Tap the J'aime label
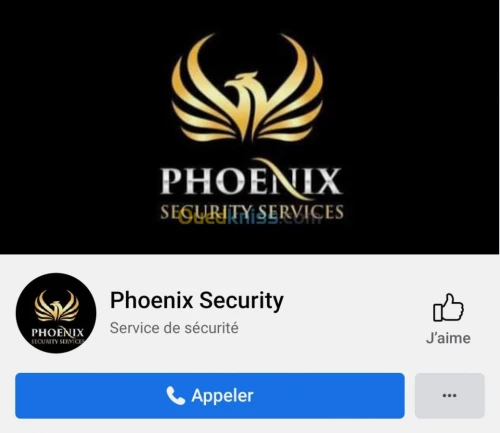Image resolution: width=500 pixels, height=433 pixels. [448, 338]
